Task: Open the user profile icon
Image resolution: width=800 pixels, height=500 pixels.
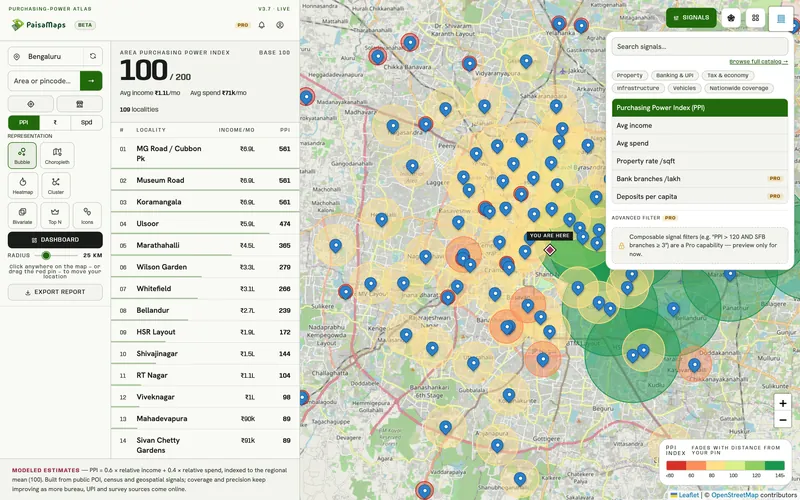Action: pos(280,25)
